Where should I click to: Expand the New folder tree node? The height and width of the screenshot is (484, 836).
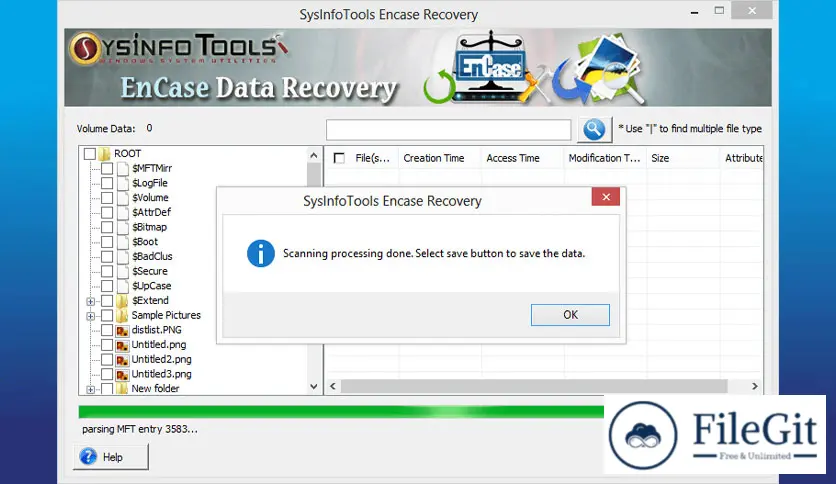click(x=91, y=390)
